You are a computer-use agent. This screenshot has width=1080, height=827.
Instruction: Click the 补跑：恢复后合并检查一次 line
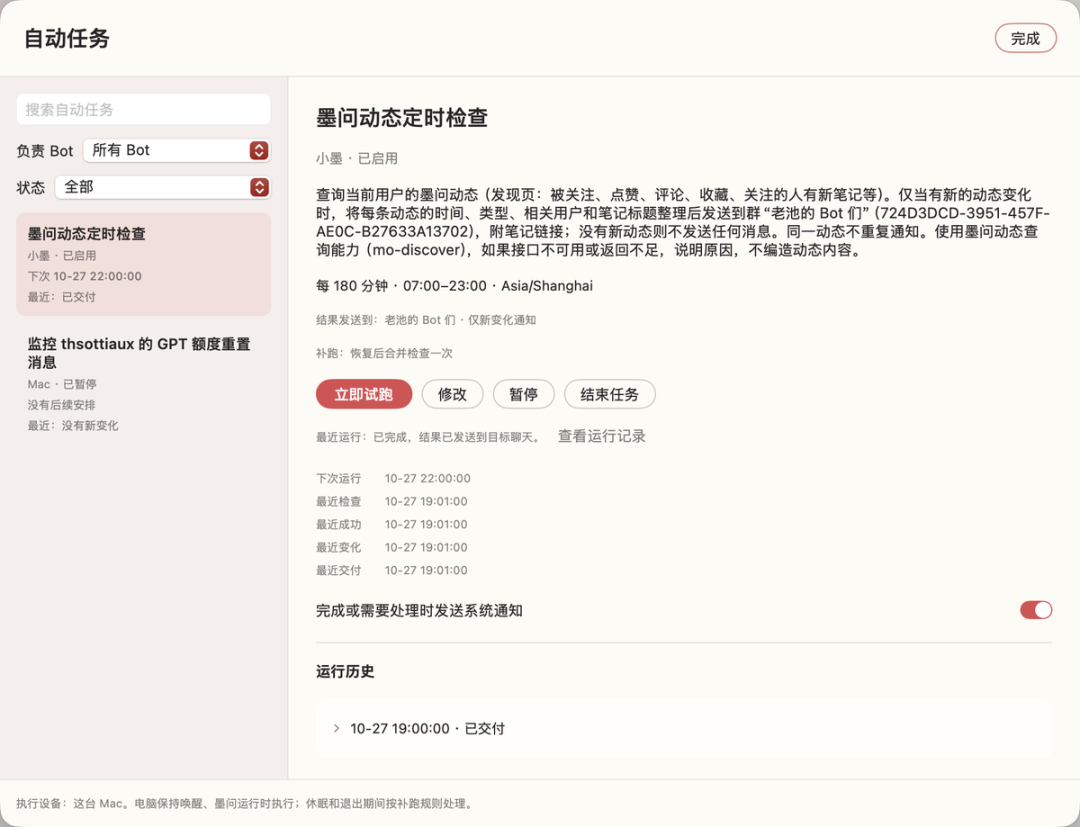[384, 353]
